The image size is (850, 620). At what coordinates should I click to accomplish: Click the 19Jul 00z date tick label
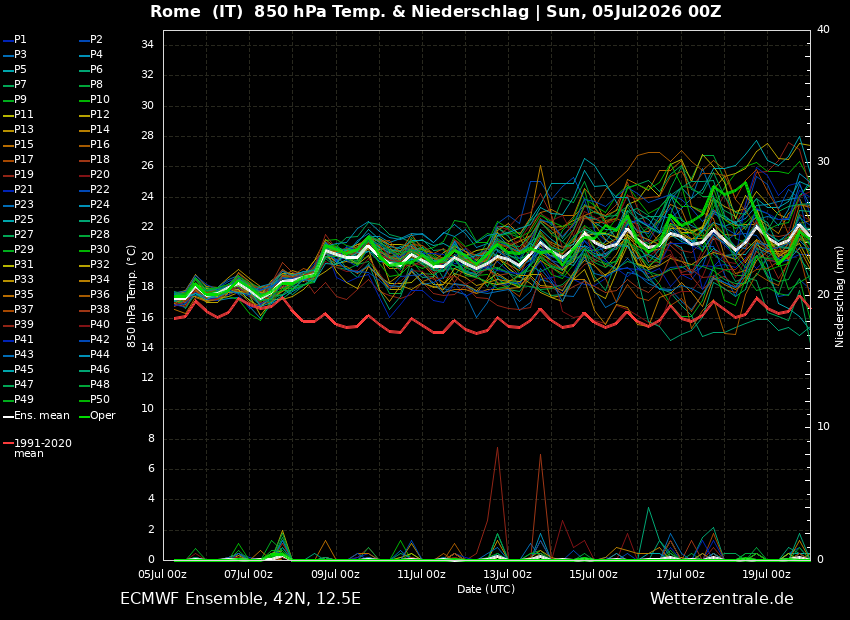pyautogui.click(x=766, y=574)
